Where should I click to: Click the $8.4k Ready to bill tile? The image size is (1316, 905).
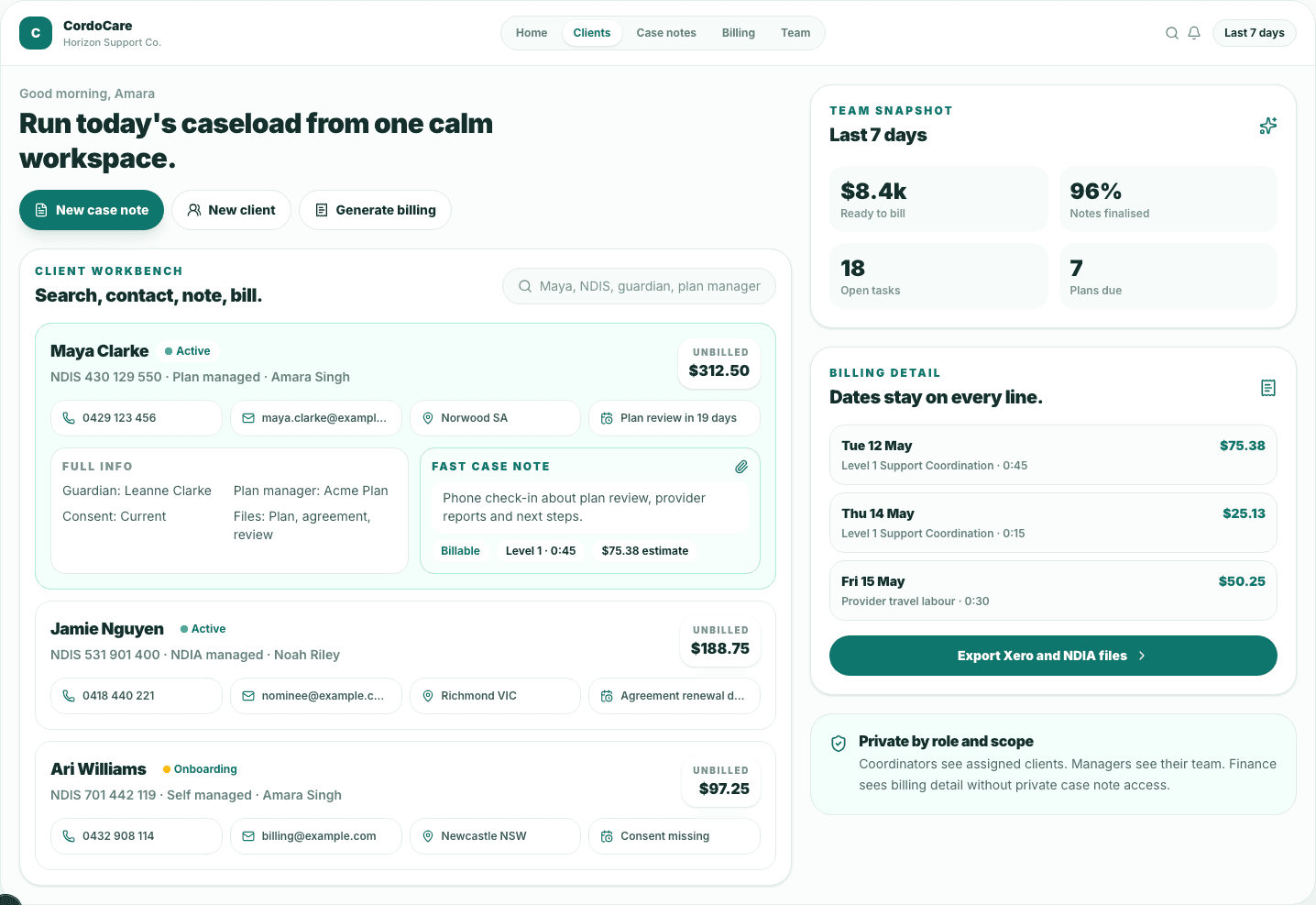[938, 199]
